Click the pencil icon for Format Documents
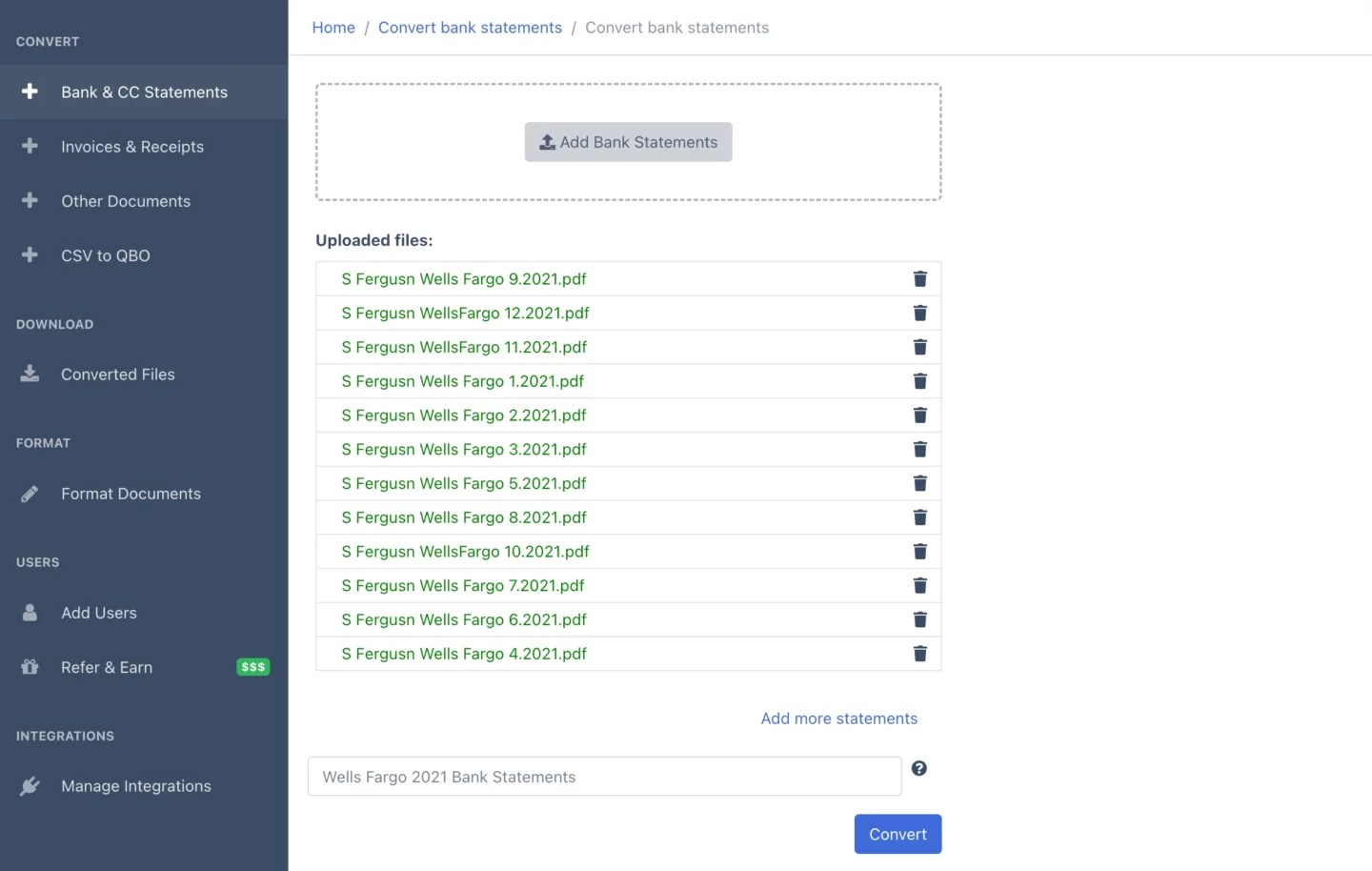This screenshot has height=871, width=1372. (x=30, y=493)
